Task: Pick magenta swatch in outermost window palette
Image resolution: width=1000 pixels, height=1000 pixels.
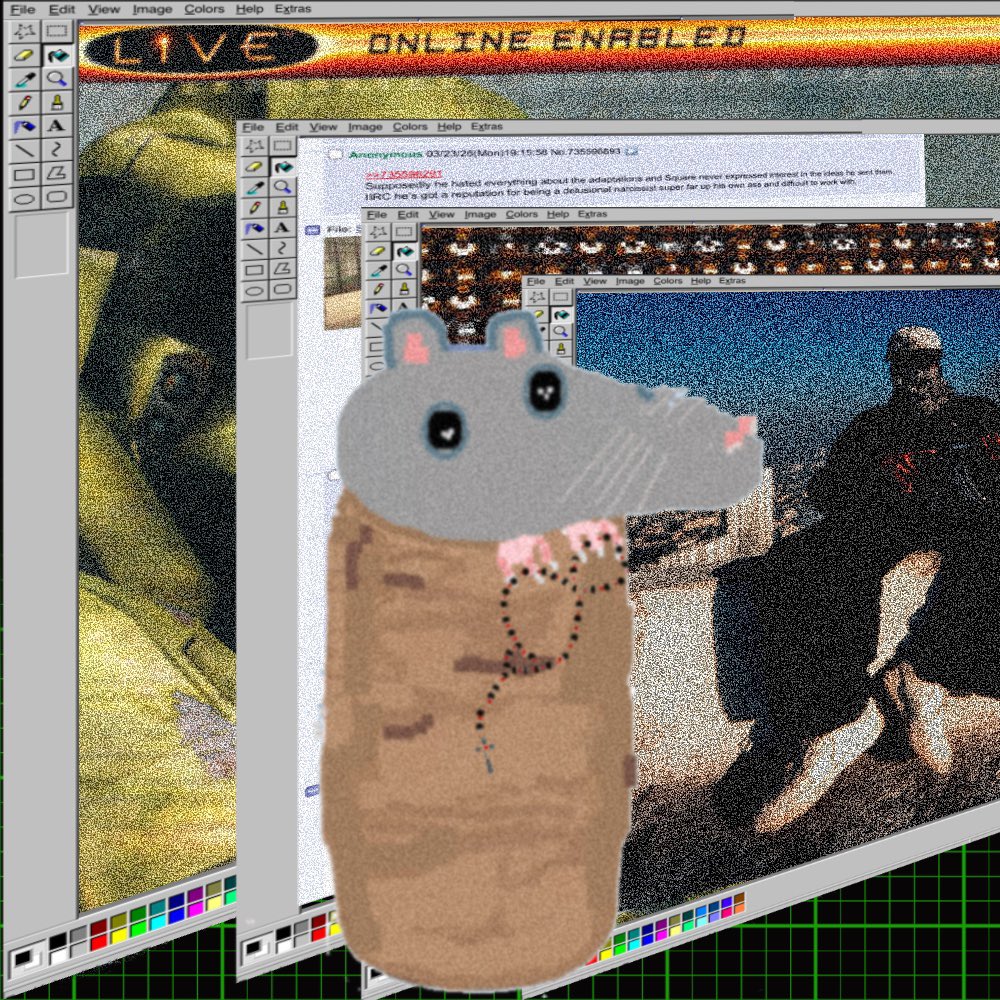Action: click(196, 908)
